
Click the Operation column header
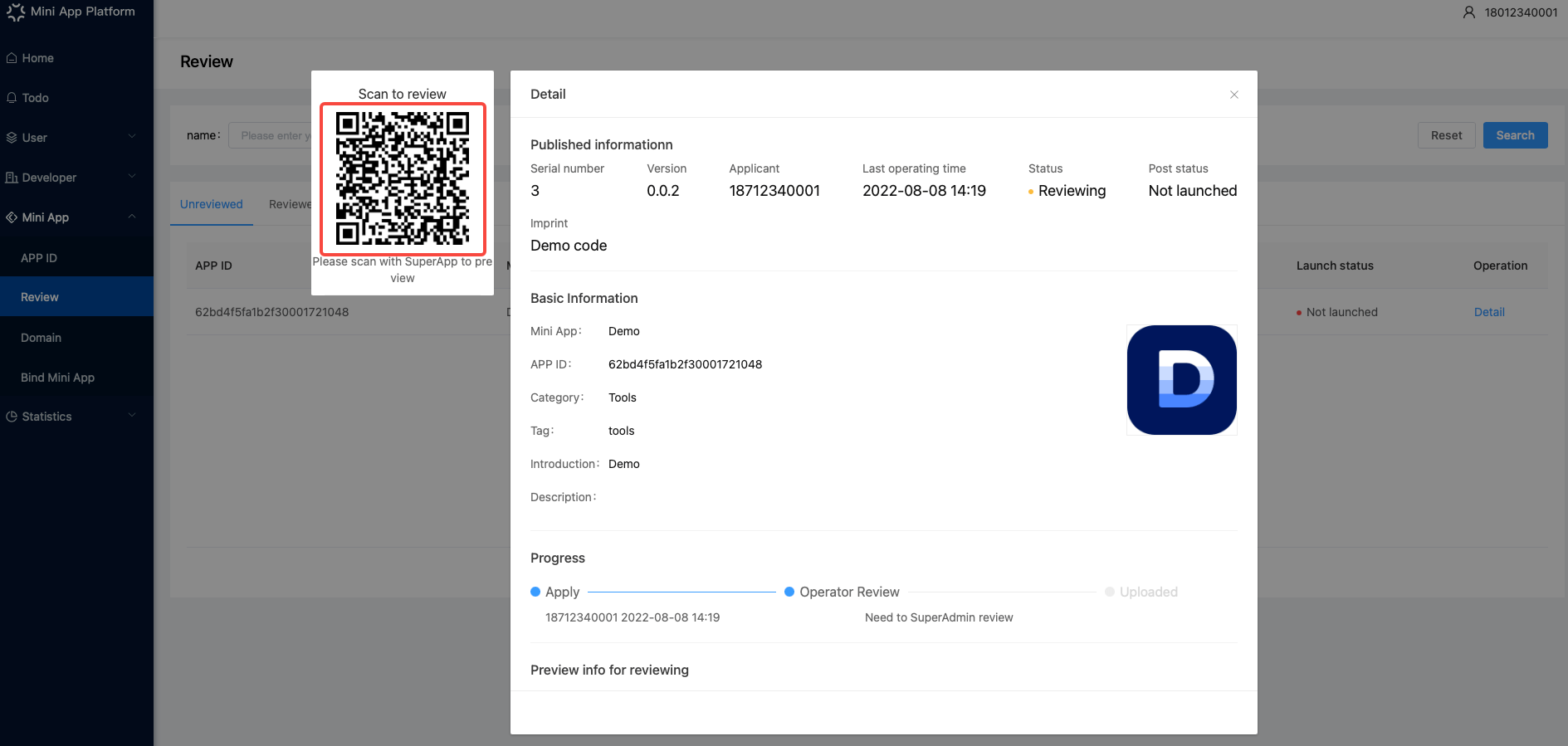click(x=1500, y=266)
